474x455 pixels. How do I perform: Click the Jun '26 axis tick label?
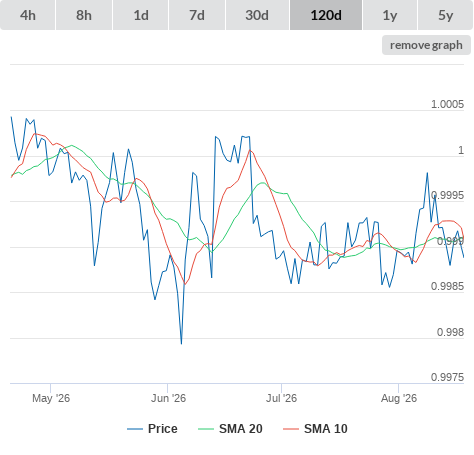click(x=168, y=398)
